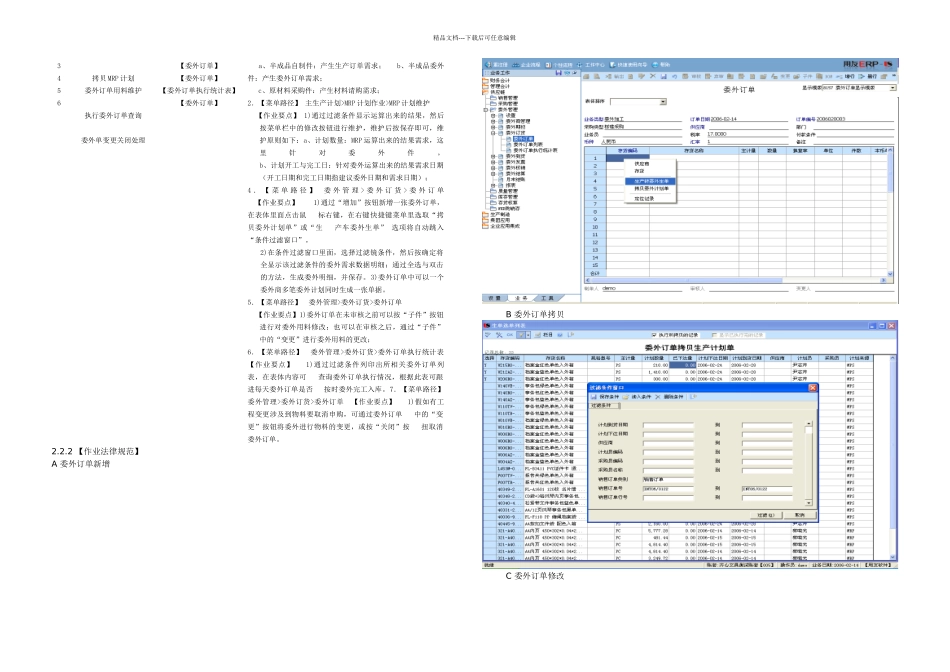Click the 计划数量 column header in list window
950x672 pixels.
[x=654, y=358]
